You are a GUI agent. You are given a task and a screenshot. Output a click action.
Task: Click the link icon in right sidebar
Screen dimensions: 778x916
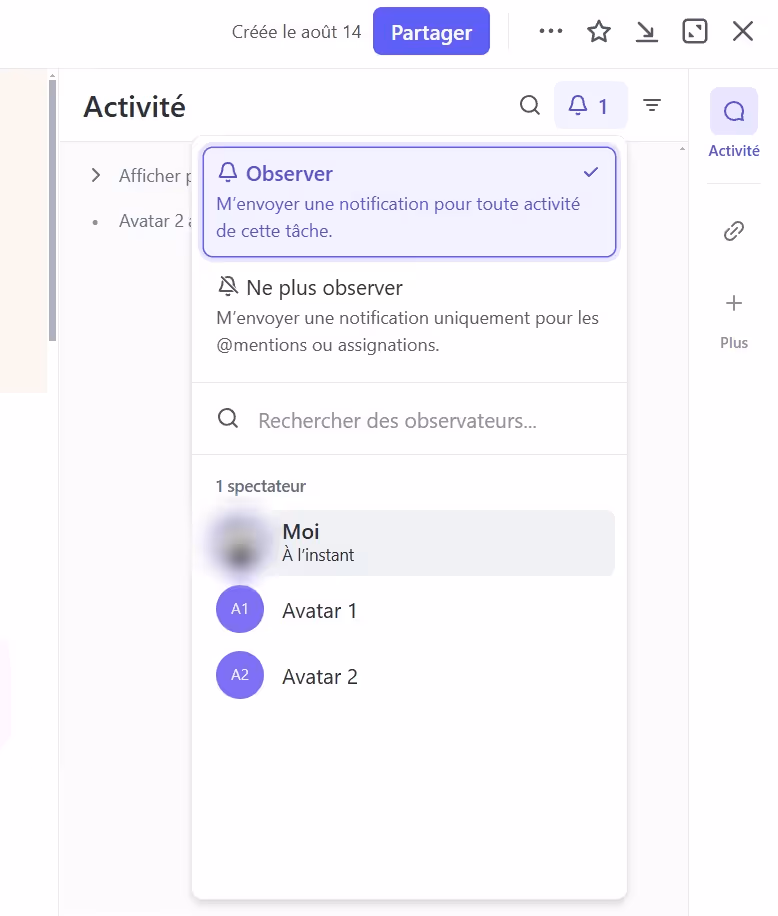(733, 231)
